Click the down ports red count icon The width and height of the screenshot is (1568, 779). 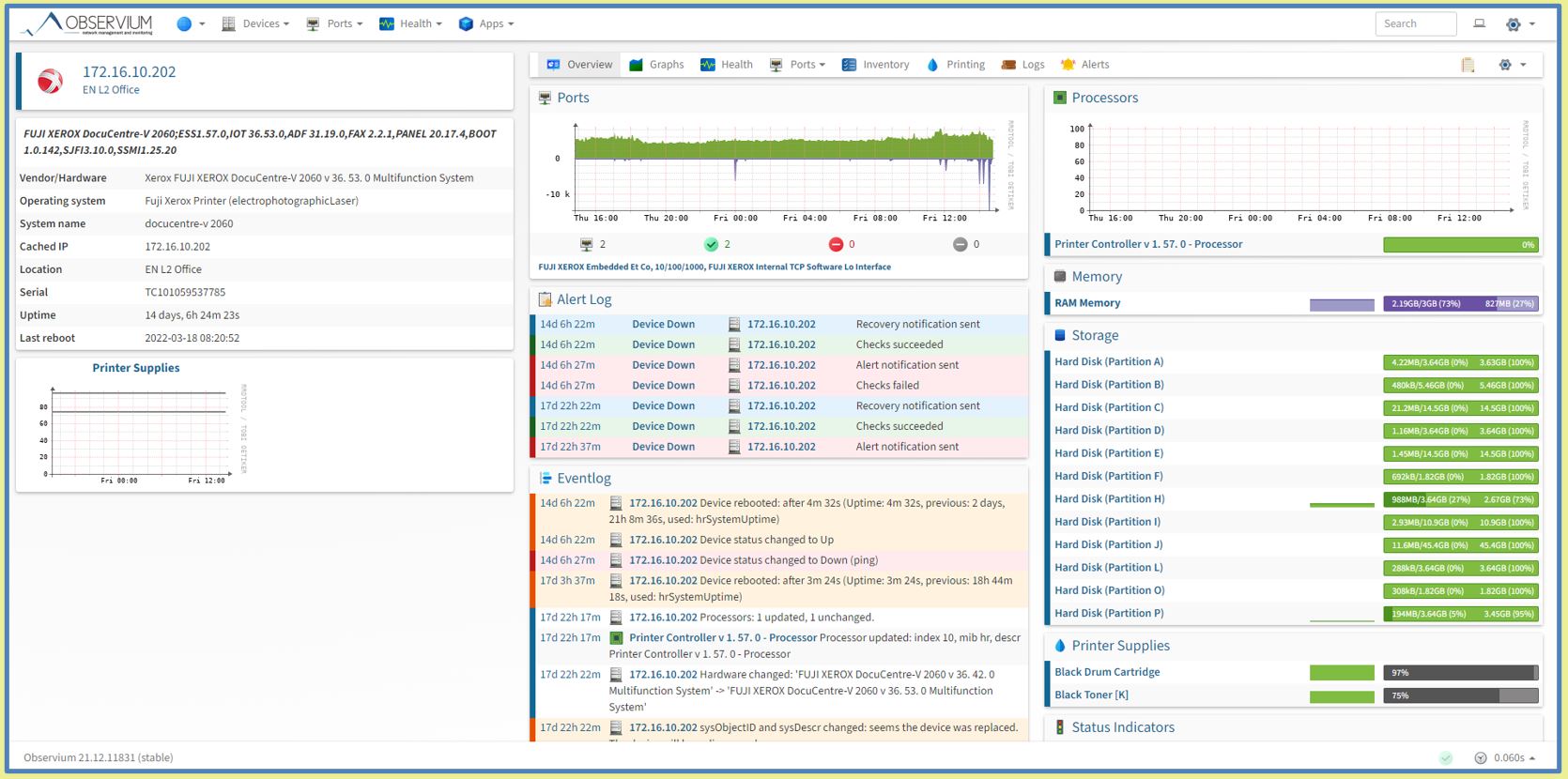point(836,244)
